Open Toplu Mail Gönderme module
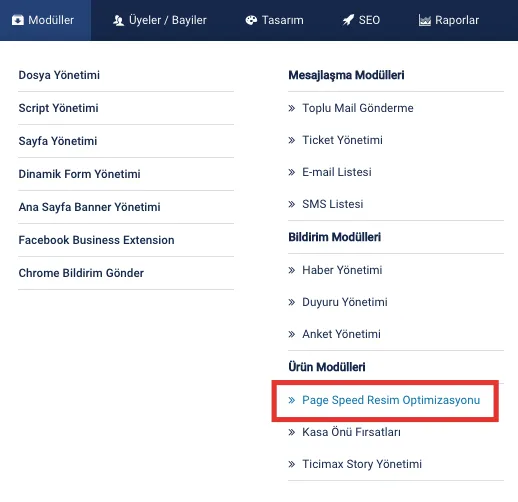The image size is (518, 502). click(x=358, y=108)
